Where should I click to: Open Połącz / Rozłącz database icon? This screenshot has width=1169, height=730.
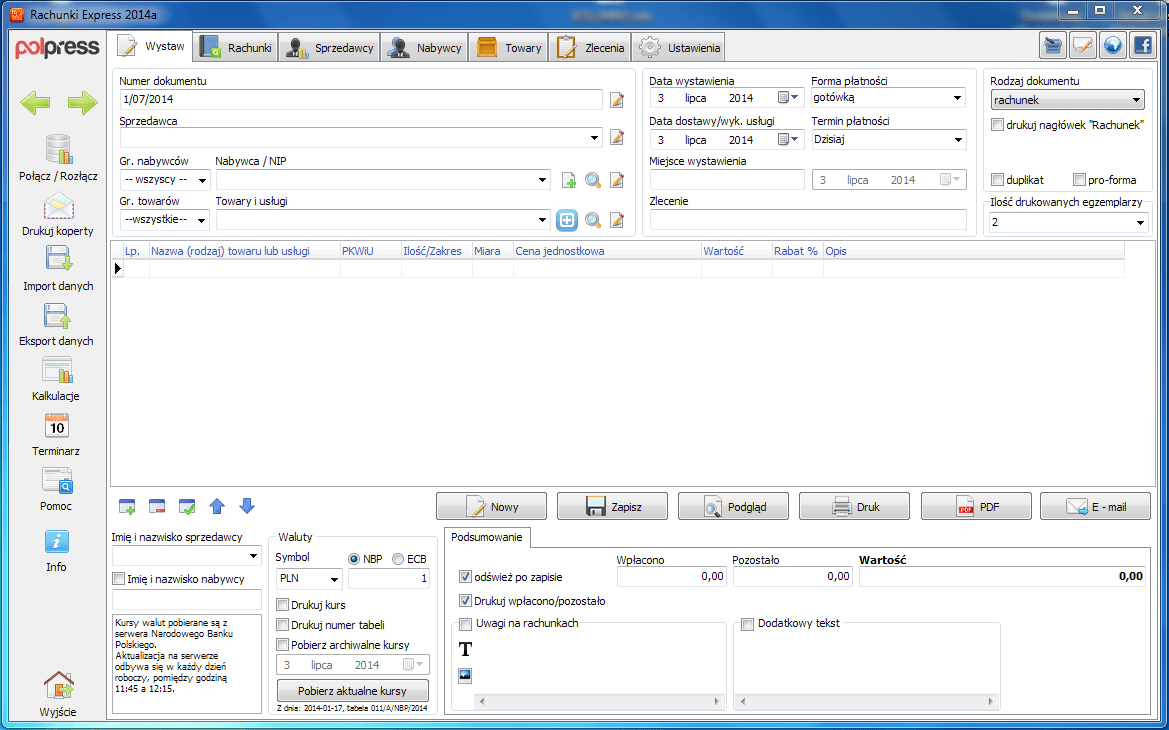[58, 149]
